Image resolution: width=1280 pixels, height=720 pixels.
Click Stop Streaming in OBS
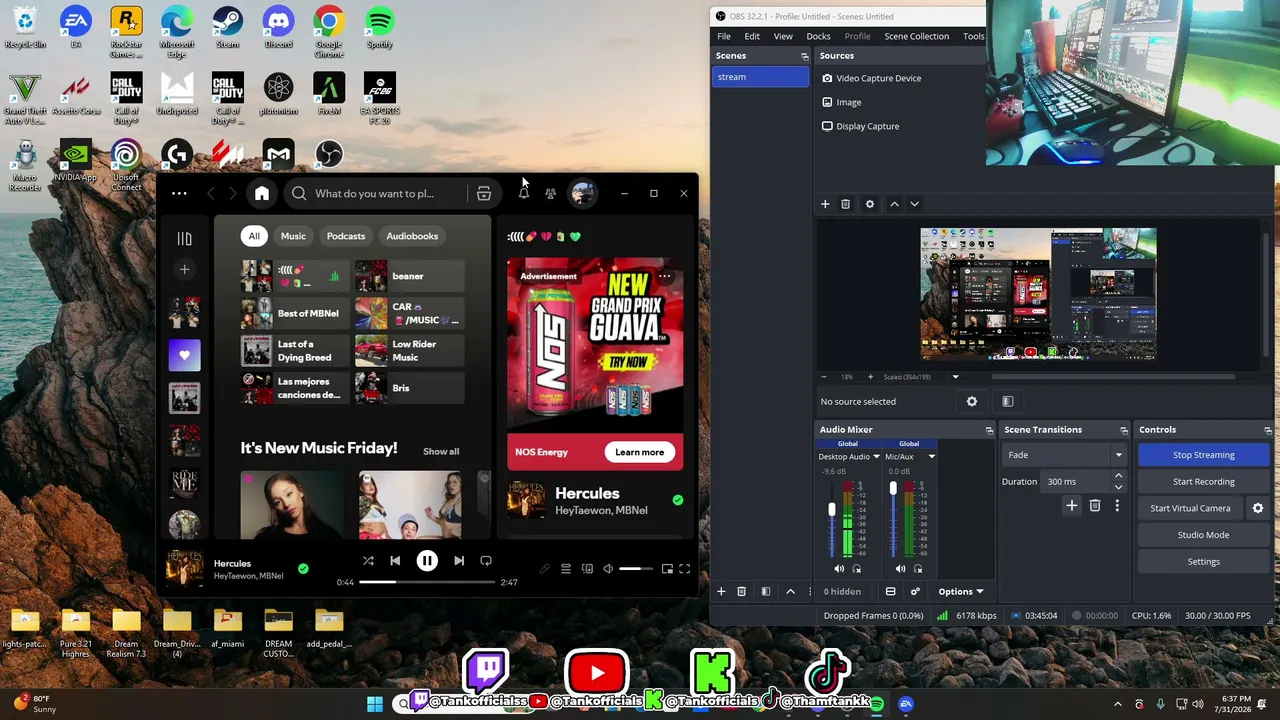pos(1204,455)
